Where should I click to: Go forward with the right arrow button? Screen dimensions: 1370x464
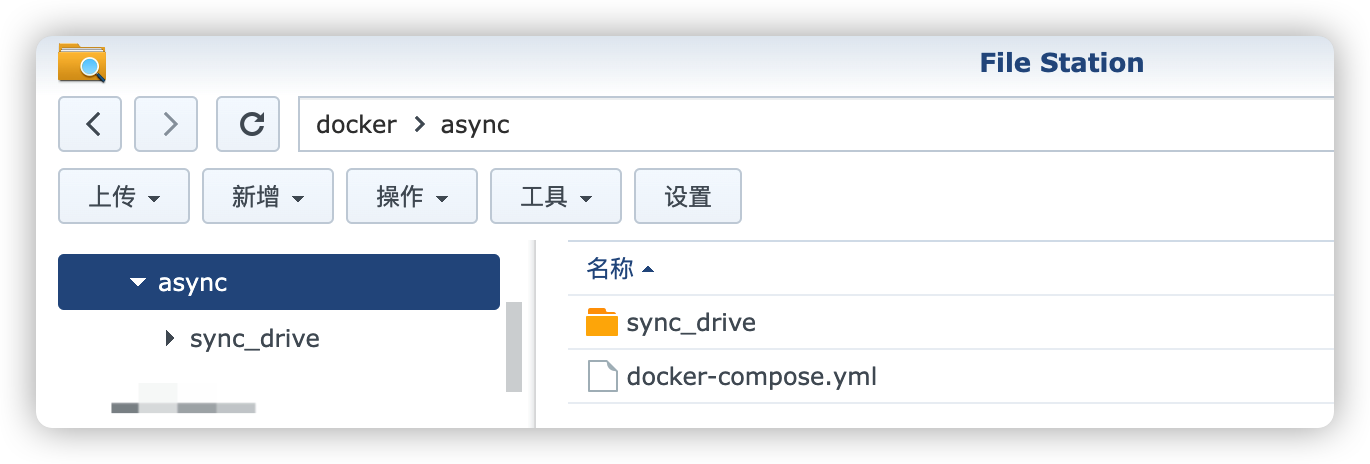[166, 124]
